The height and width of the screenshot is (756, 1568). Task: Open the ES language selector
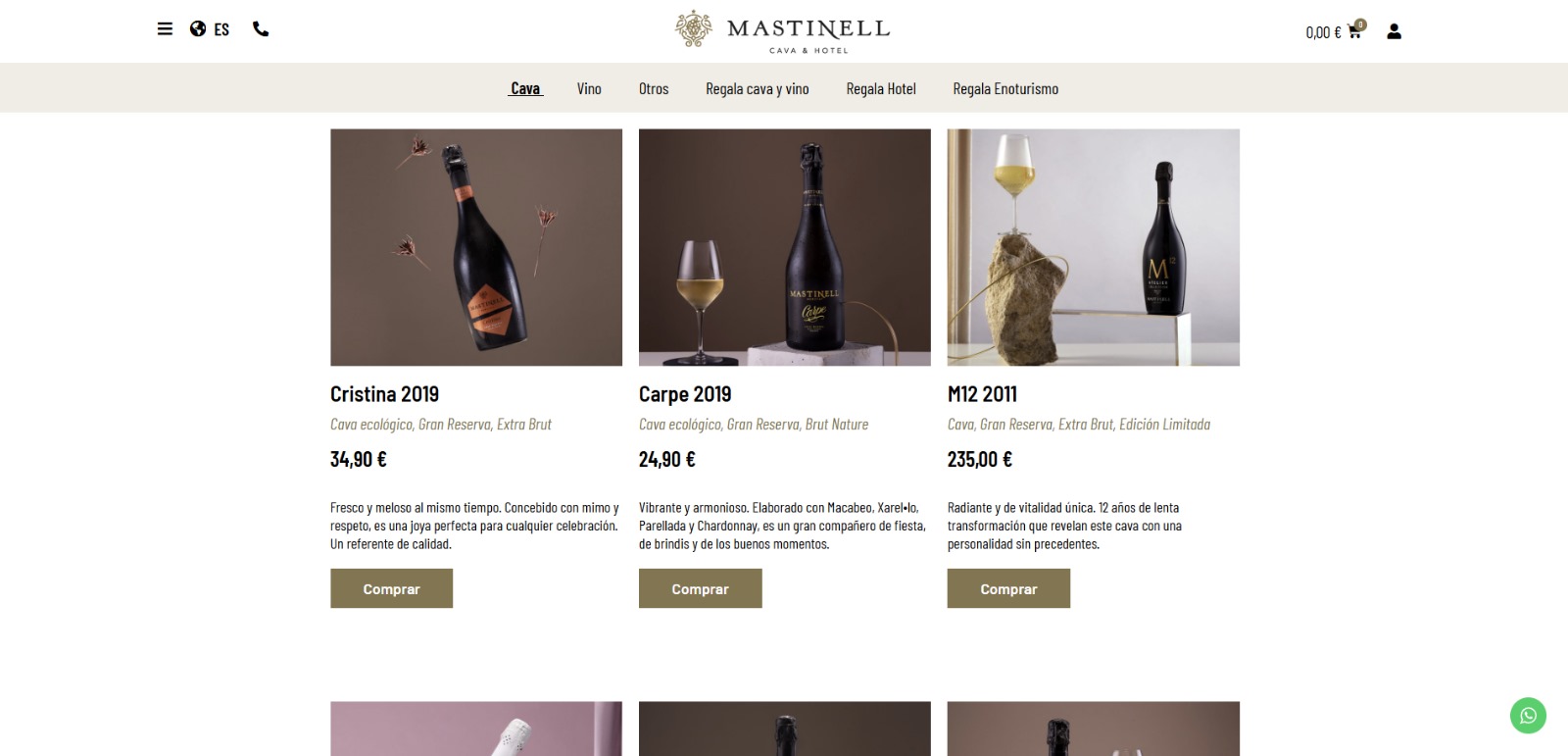pos(221,29)
